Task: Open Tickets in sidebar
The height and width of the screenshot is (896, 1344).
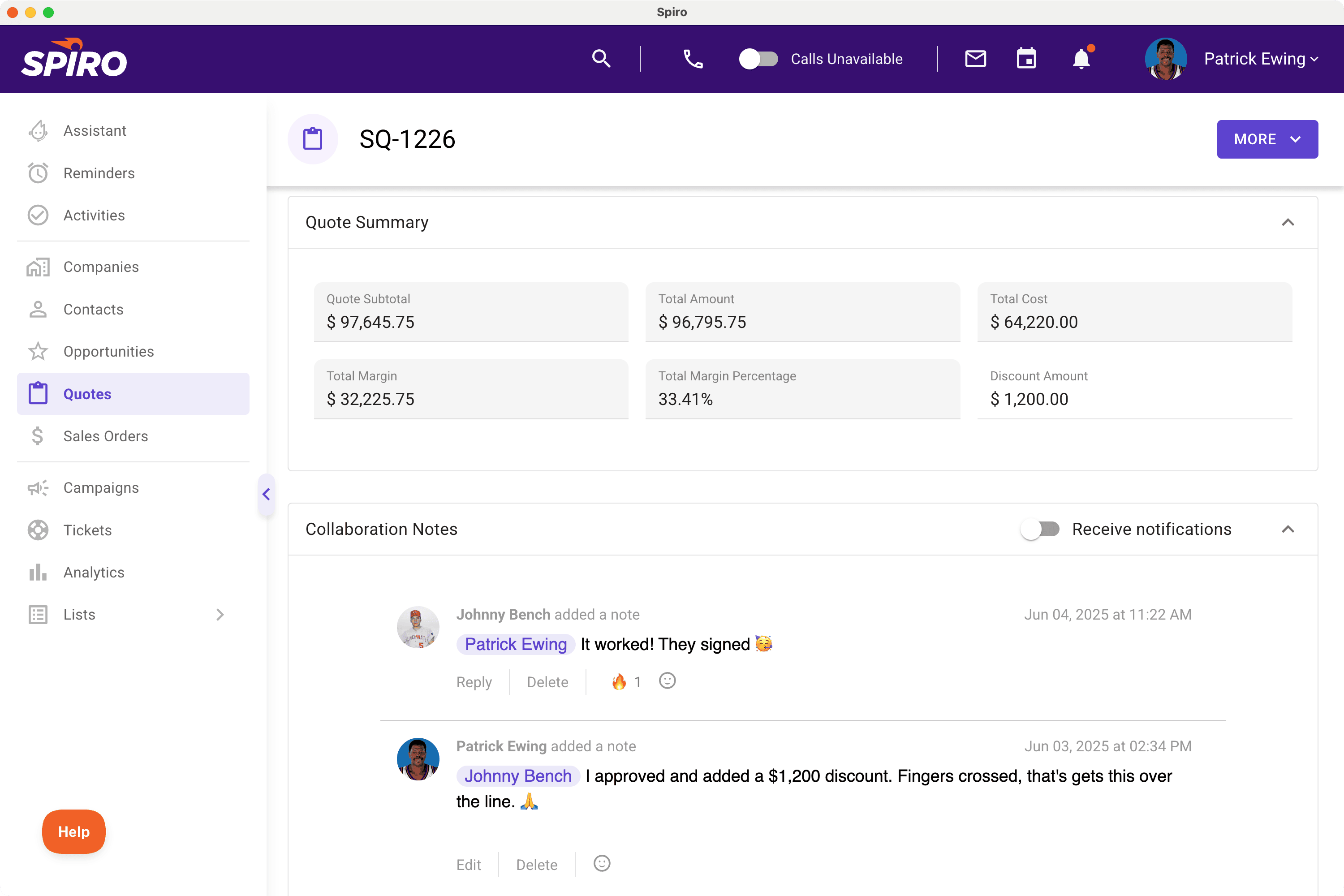Action: (x=133, y=530)
